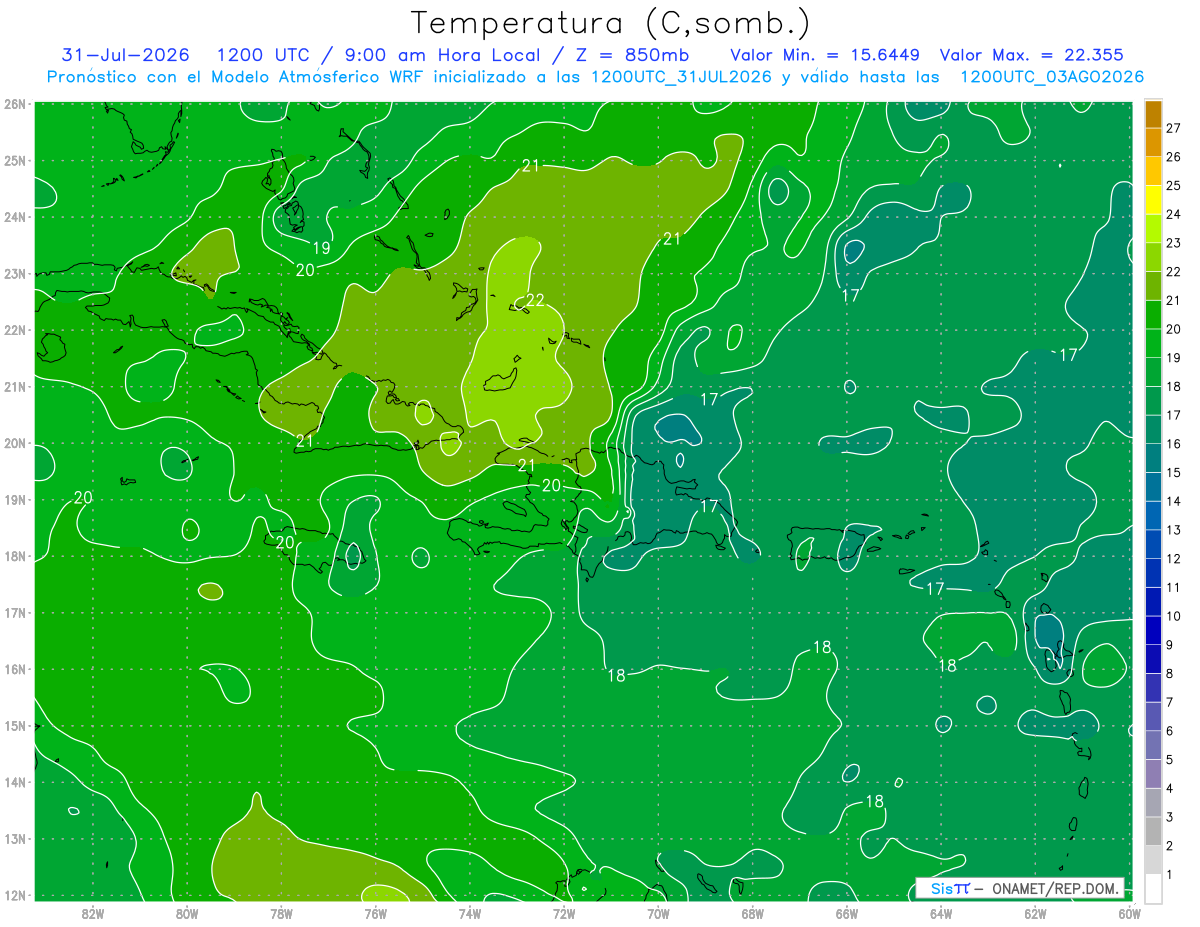Click the "80W" longitude axis label

coord(187,913)
